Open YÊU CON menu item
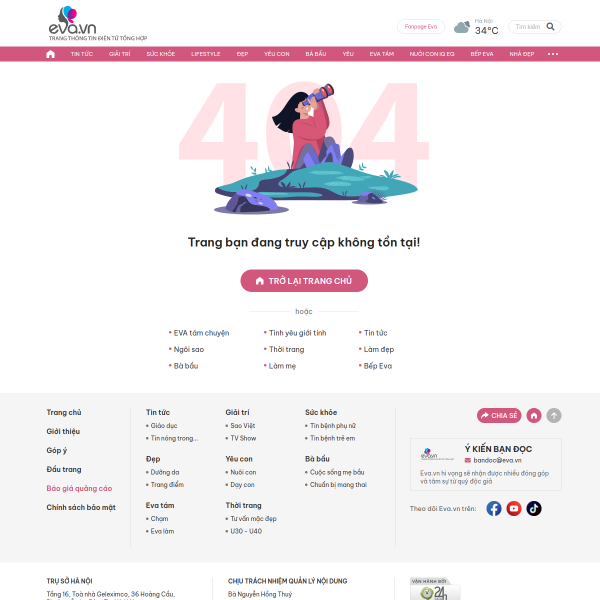 pyautogui.click(x=277, y=54)
